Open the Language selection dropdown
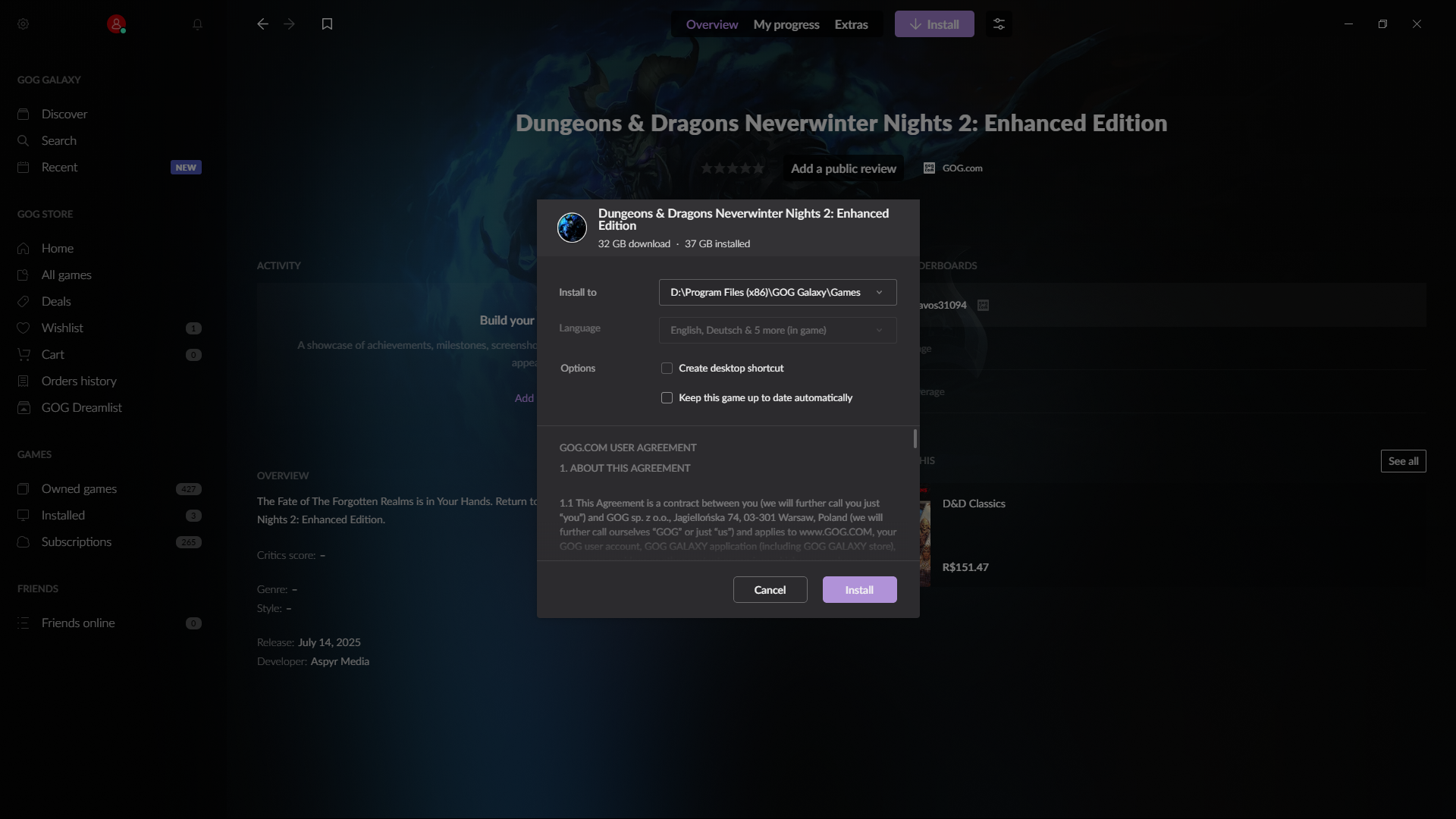1456x819 pixels. tap(777, 330)
